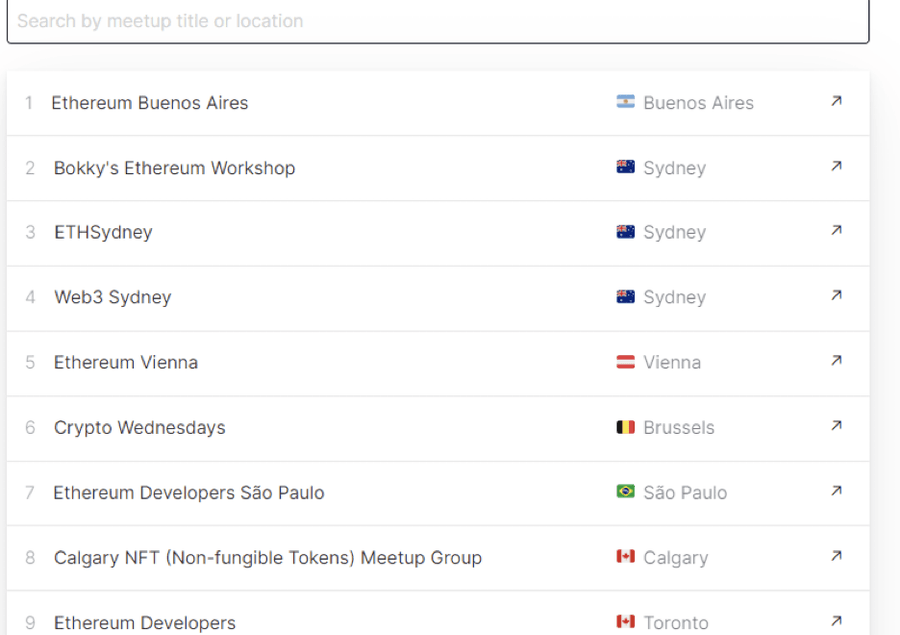Open the ETHSydney external link arrow
The image size is (900, 635).
coord(836,231)
